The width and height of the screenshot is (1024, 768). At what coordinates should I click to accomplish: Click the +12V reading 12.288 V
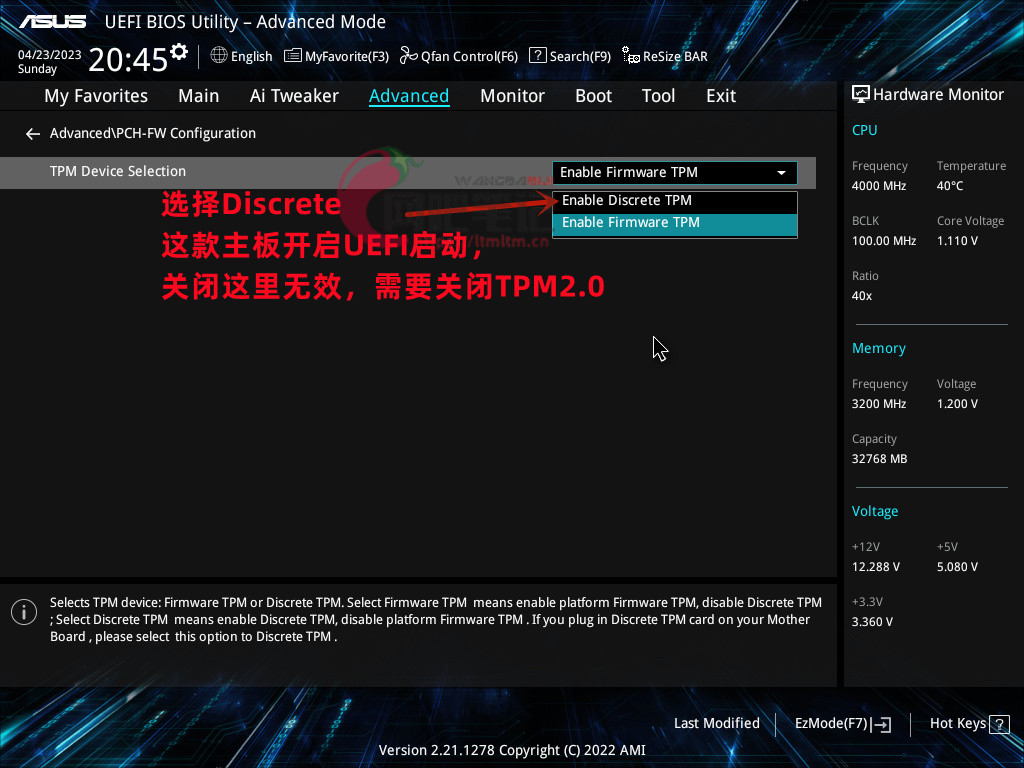point(875,567)
